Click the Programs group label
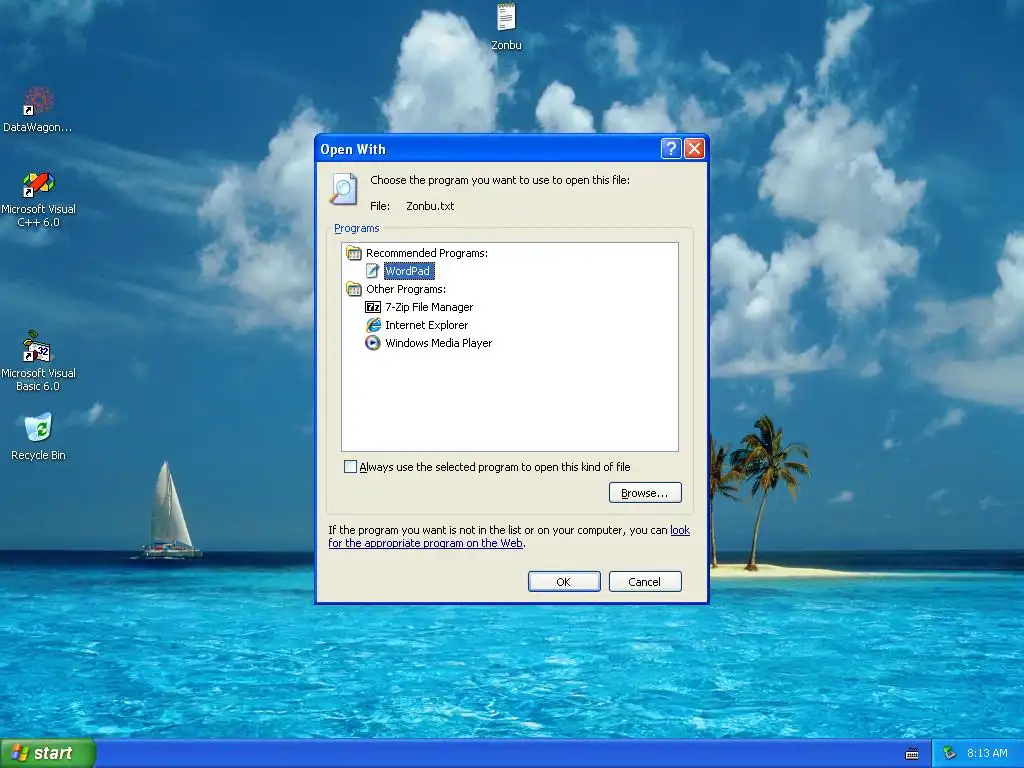 (357, 228)
